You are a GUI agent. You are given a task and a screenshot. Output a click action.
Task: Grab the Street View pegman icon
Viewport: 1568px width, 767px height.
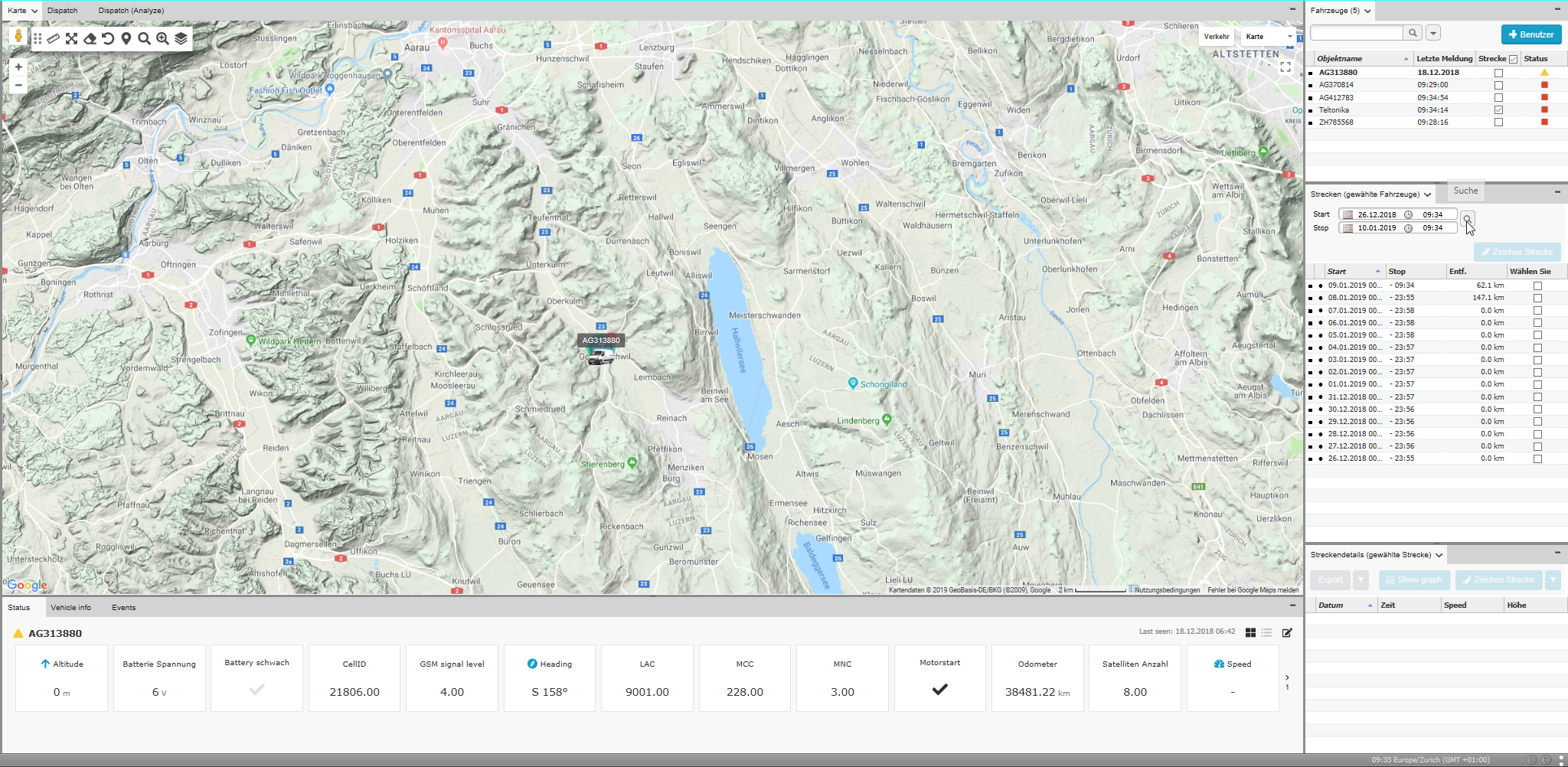click(x=18, y=36)
